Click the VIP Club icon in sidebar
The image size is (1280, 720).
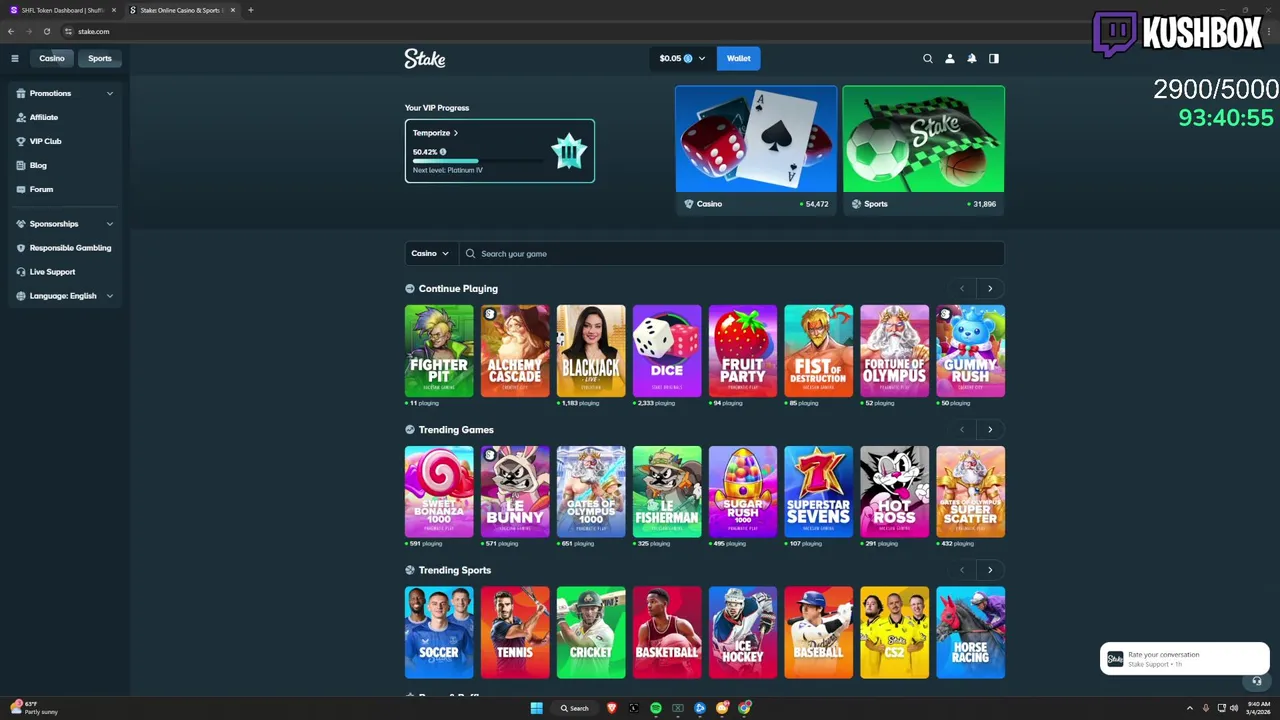[21, 141]
